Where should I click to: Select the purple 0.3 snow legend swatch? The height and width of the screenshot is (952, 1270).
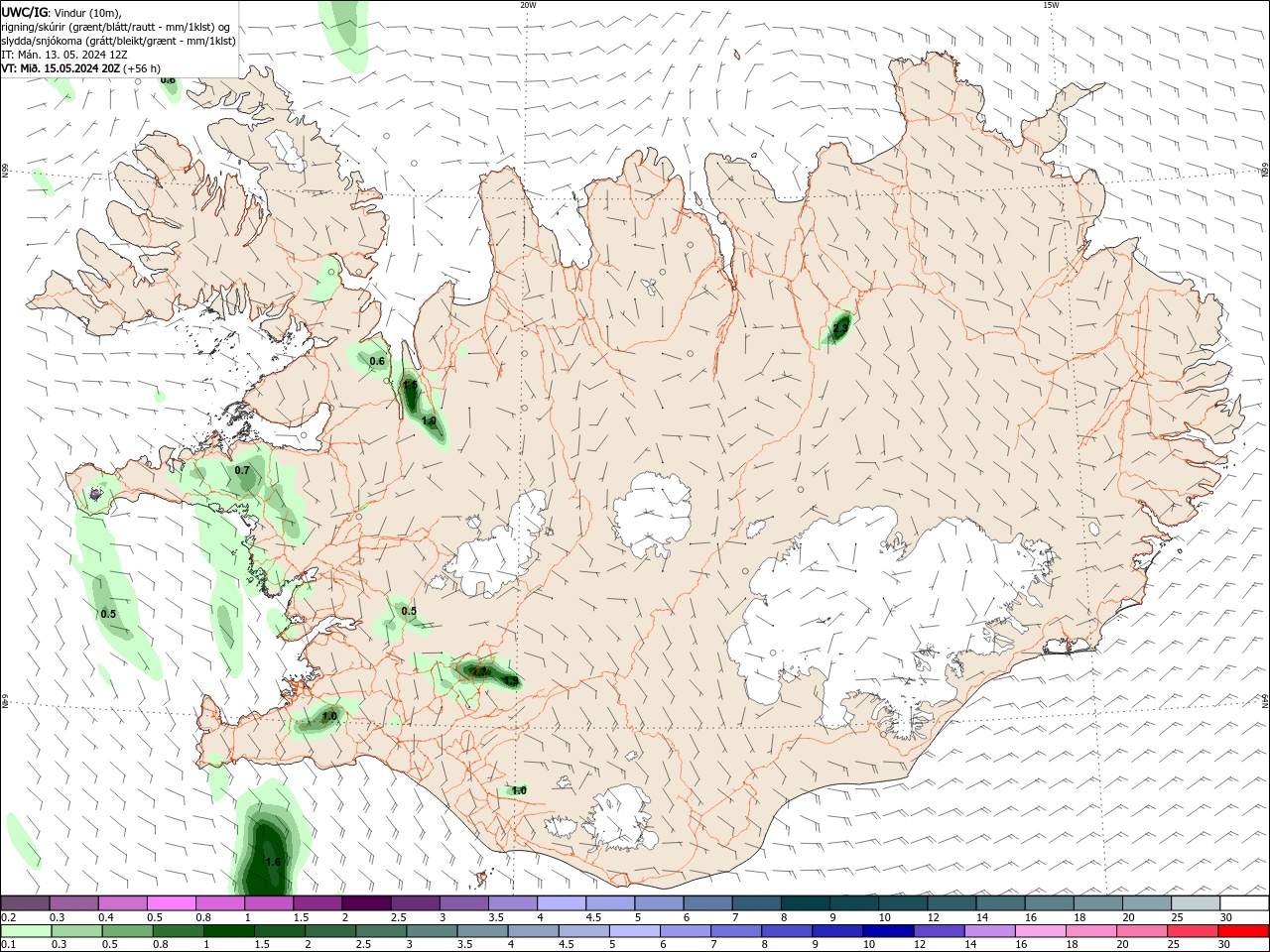(73, 903)
